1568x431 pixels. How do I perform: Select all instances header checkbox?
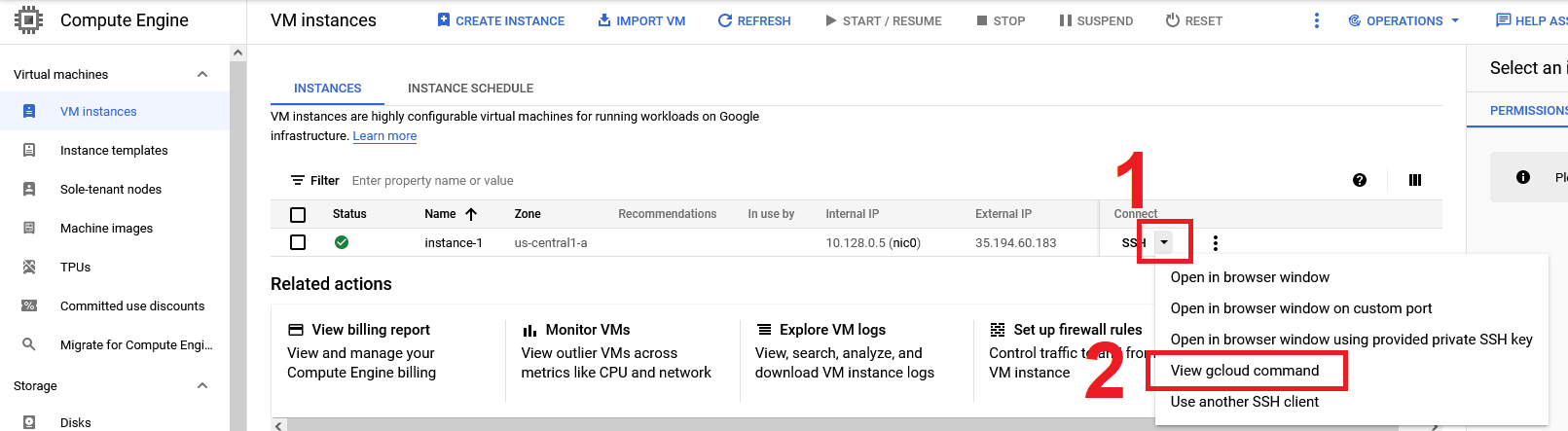(298, 215)
